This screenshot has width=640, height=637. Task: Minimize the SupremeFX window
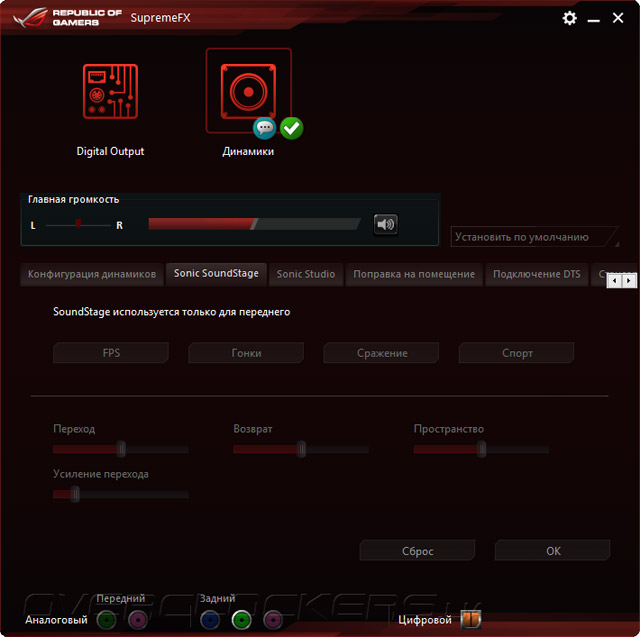pyautogui.click(x=593, y=19)
